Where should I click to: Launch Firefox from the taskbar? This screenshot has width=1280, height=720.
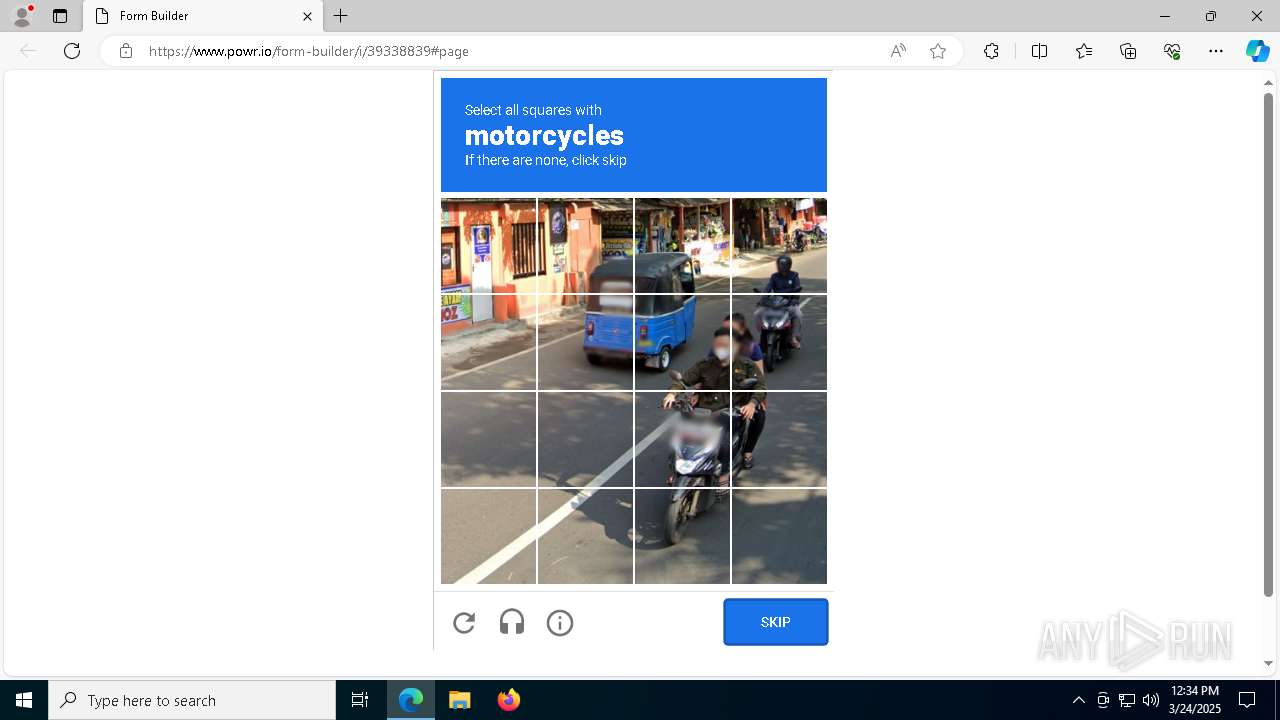pyautogui.click(x=508, y=700)
